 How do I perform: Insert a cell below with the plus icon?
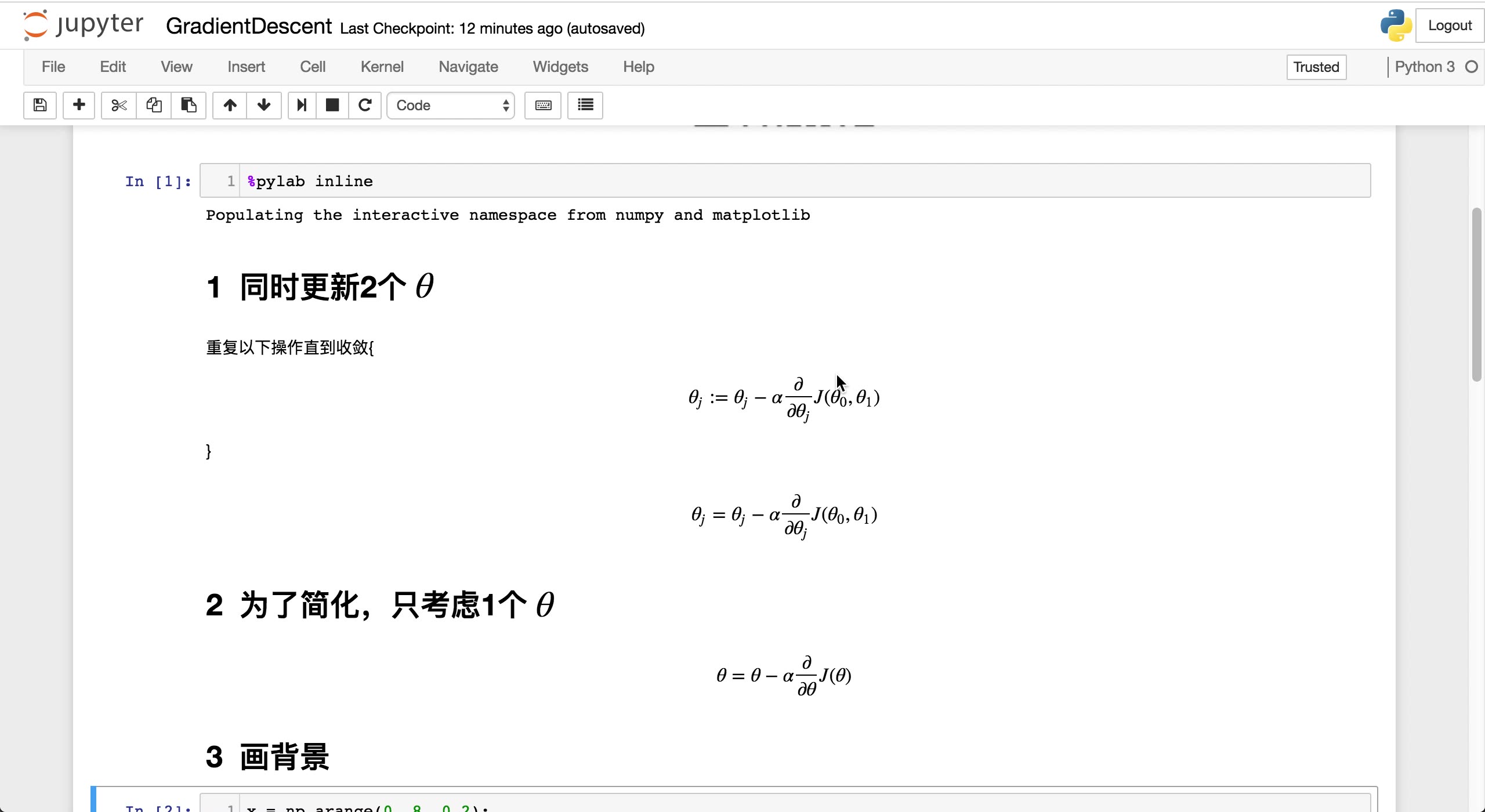click(79, 105)
